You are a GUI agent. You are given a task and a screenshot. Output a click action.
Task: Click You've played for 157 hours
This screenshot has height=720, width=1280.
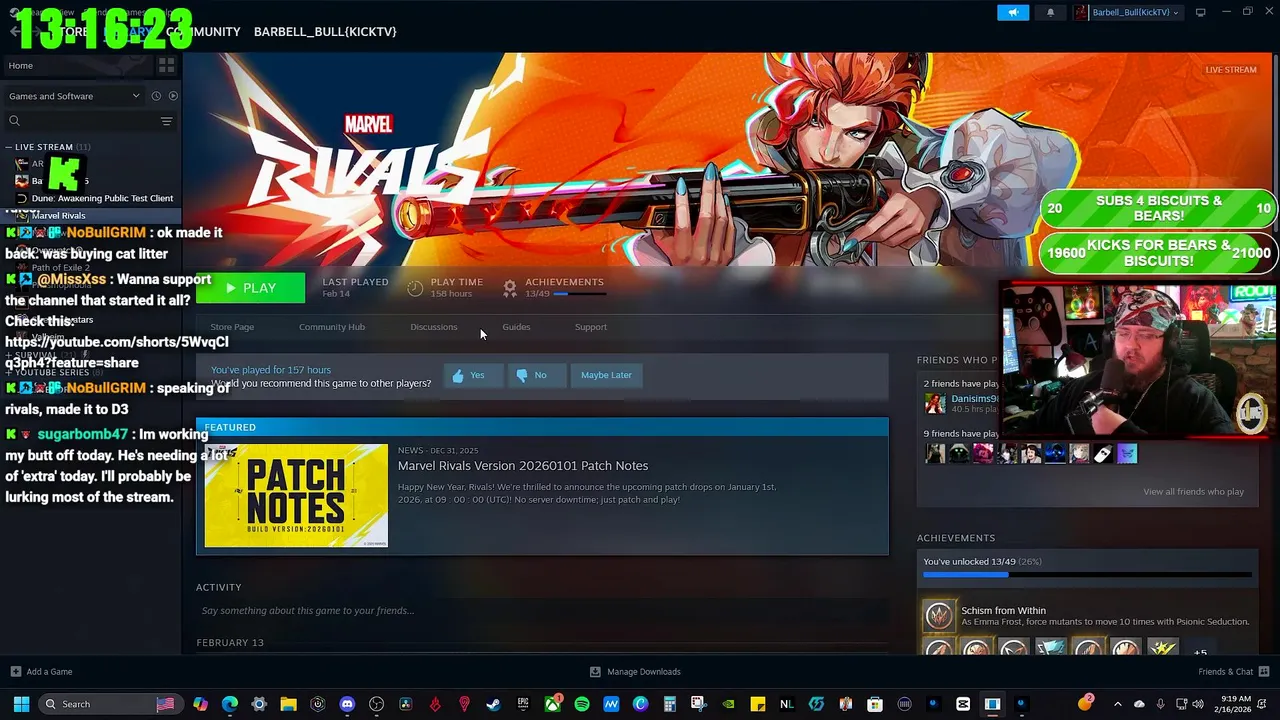pyautogui.click(x=271, y=370)
